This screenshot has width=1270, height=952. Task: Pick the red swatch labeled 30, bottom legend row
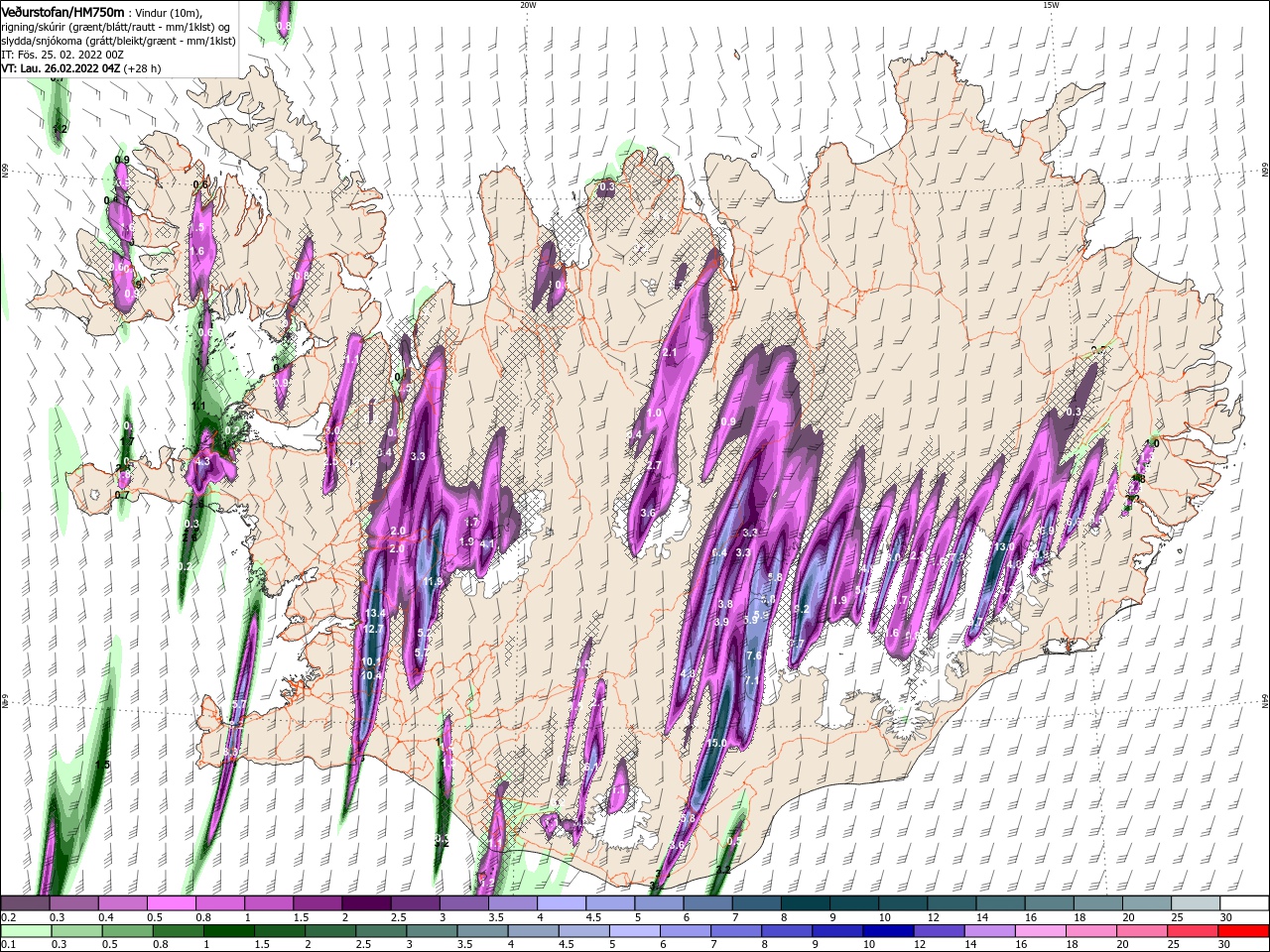[1242, 932]
